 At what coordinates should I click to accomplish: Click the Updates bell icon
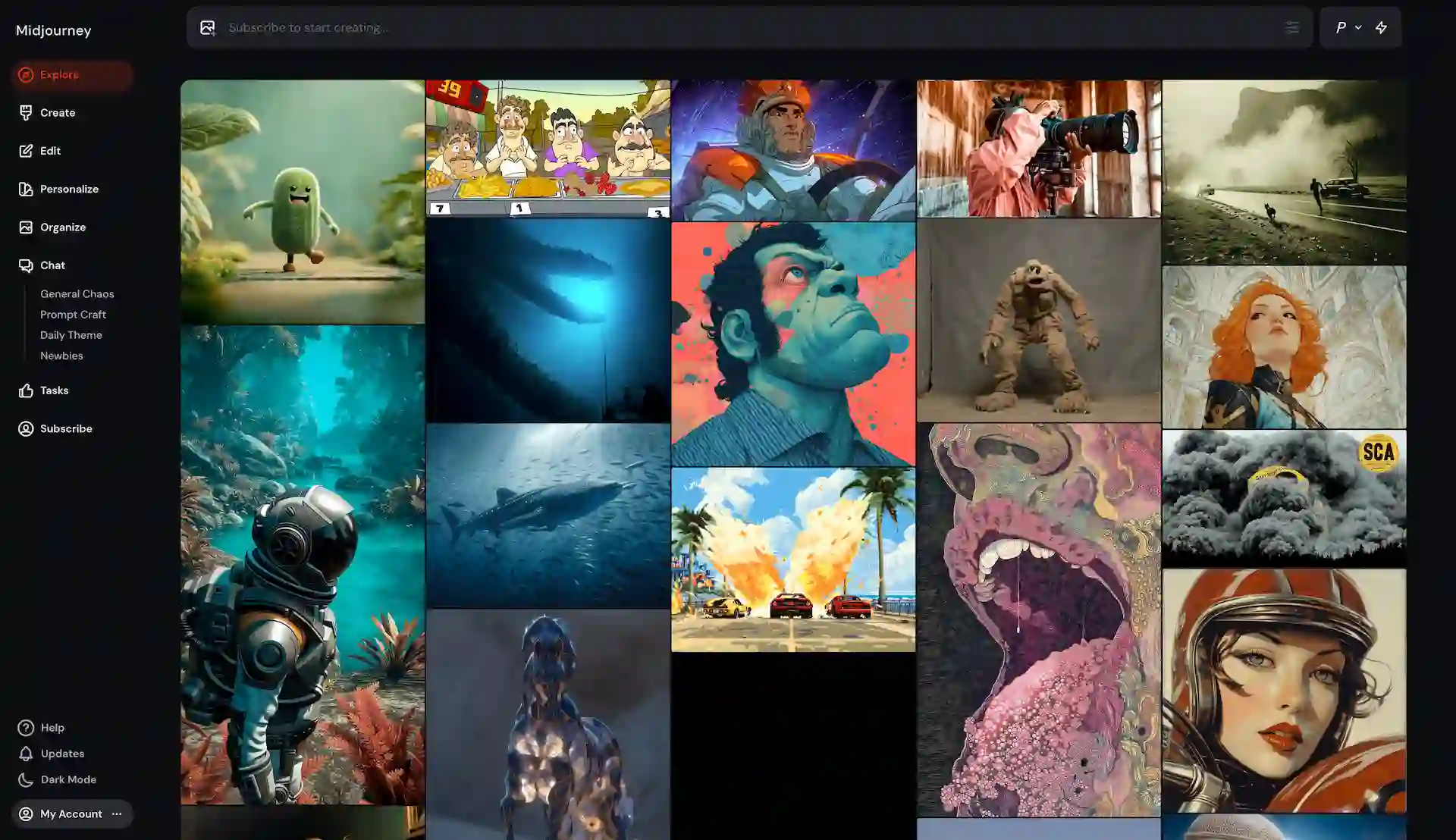click(x=26, y=754)
